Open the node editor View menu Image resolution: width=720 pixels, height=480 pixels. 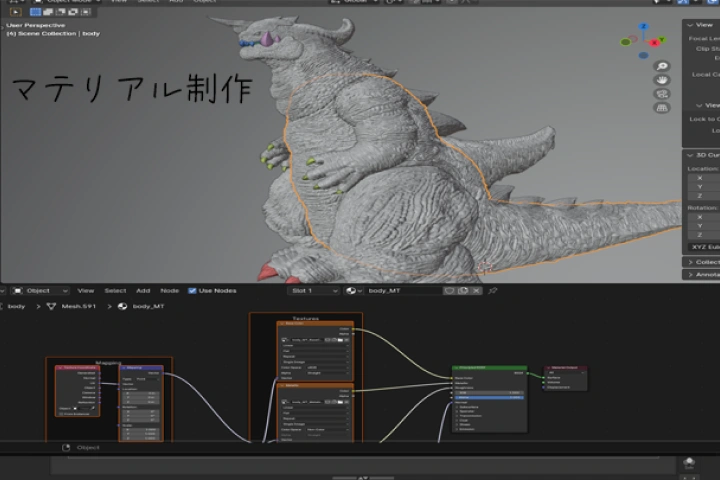(x=85, y=291)
